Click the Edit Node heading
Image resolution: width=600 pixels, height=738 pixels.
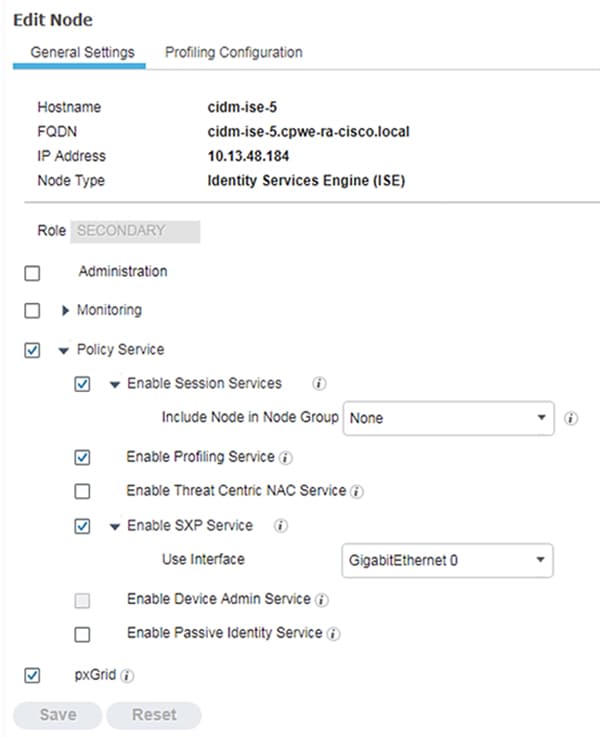(x=53, y=20)
